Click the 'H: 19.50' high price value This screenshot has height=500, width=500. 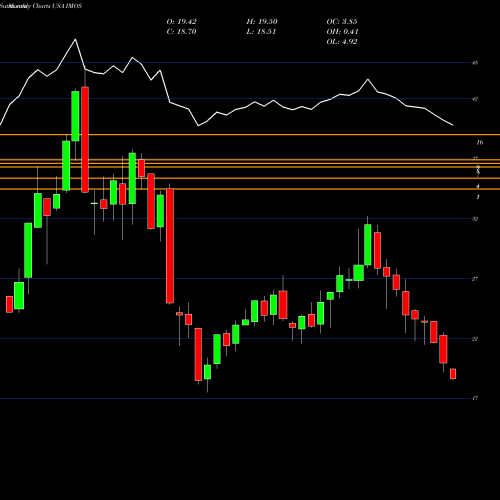coord(262,22)
